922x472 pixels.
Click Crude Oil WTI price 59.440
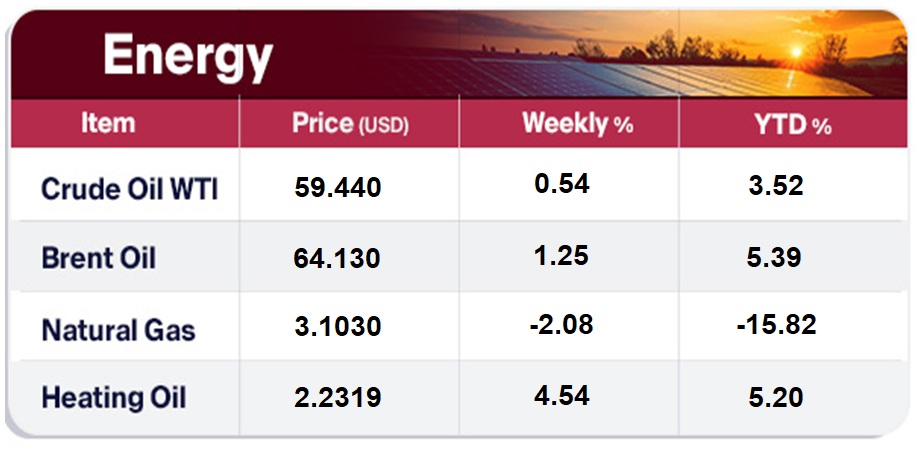338,187
